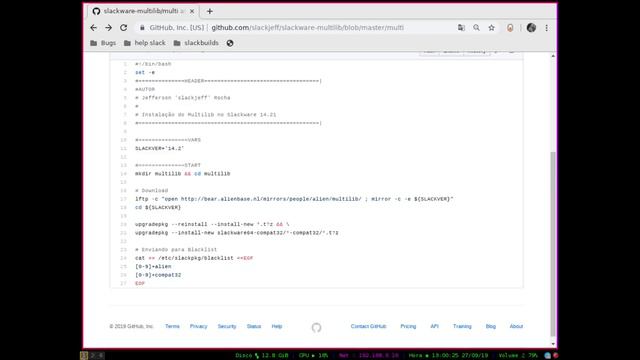This screenshot has height=360, width=640.
Task: Click the page vertical scrollbar thumb
Action: tap(553, 244)
